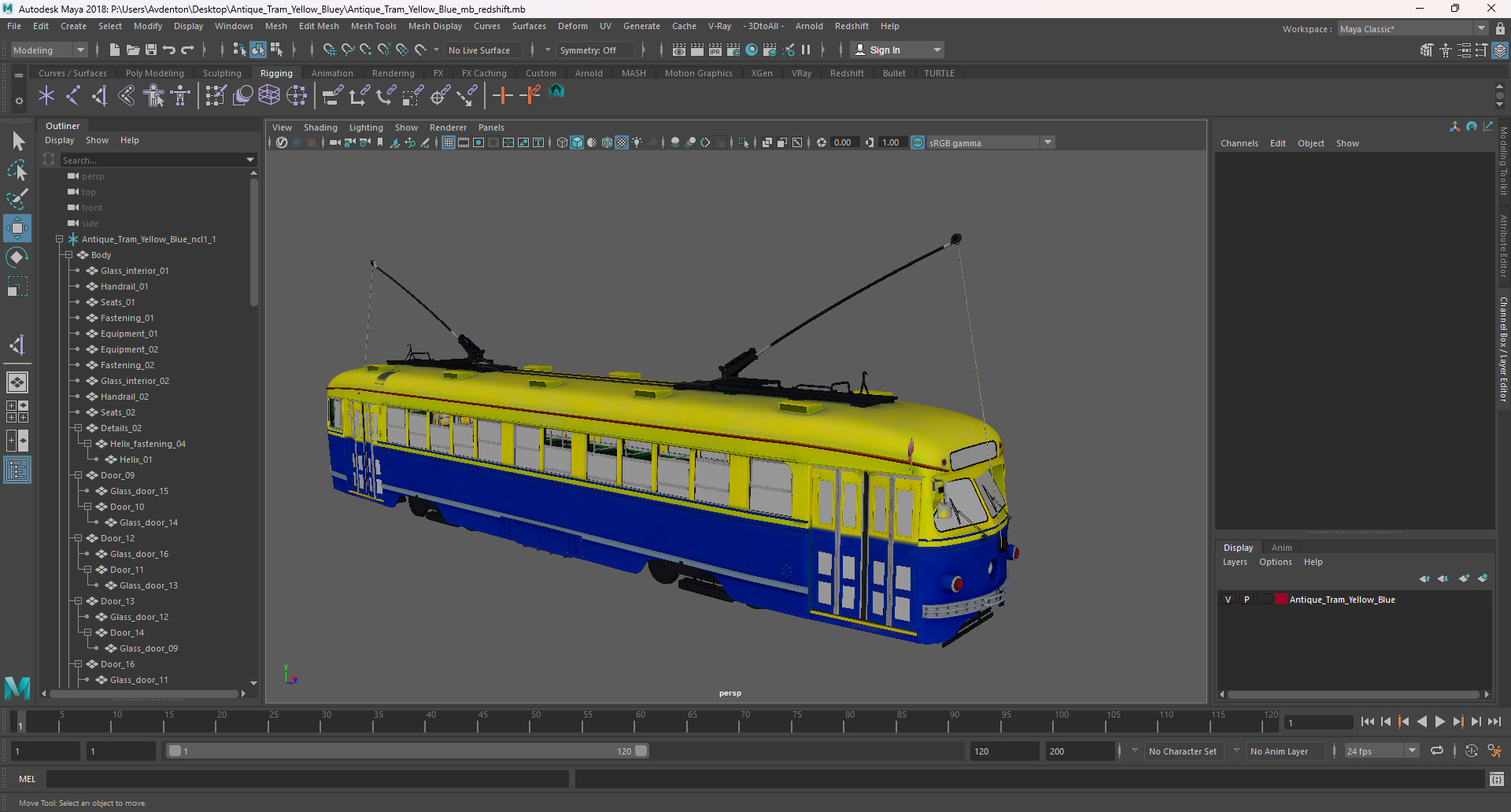Open the Sign In dropdown
Image resolution: width=1511 pixels, height=812 pixels.
tap(897, 50)
